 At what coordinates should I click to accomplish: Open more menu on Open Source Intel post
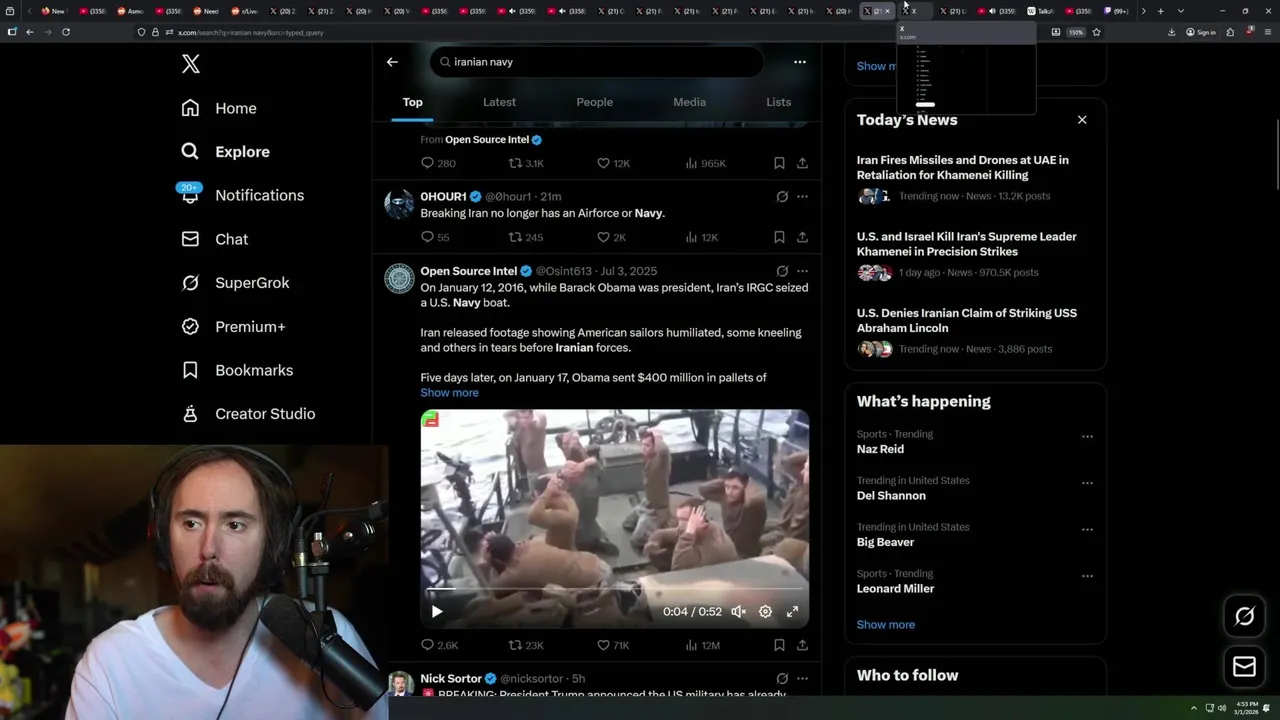802,271
